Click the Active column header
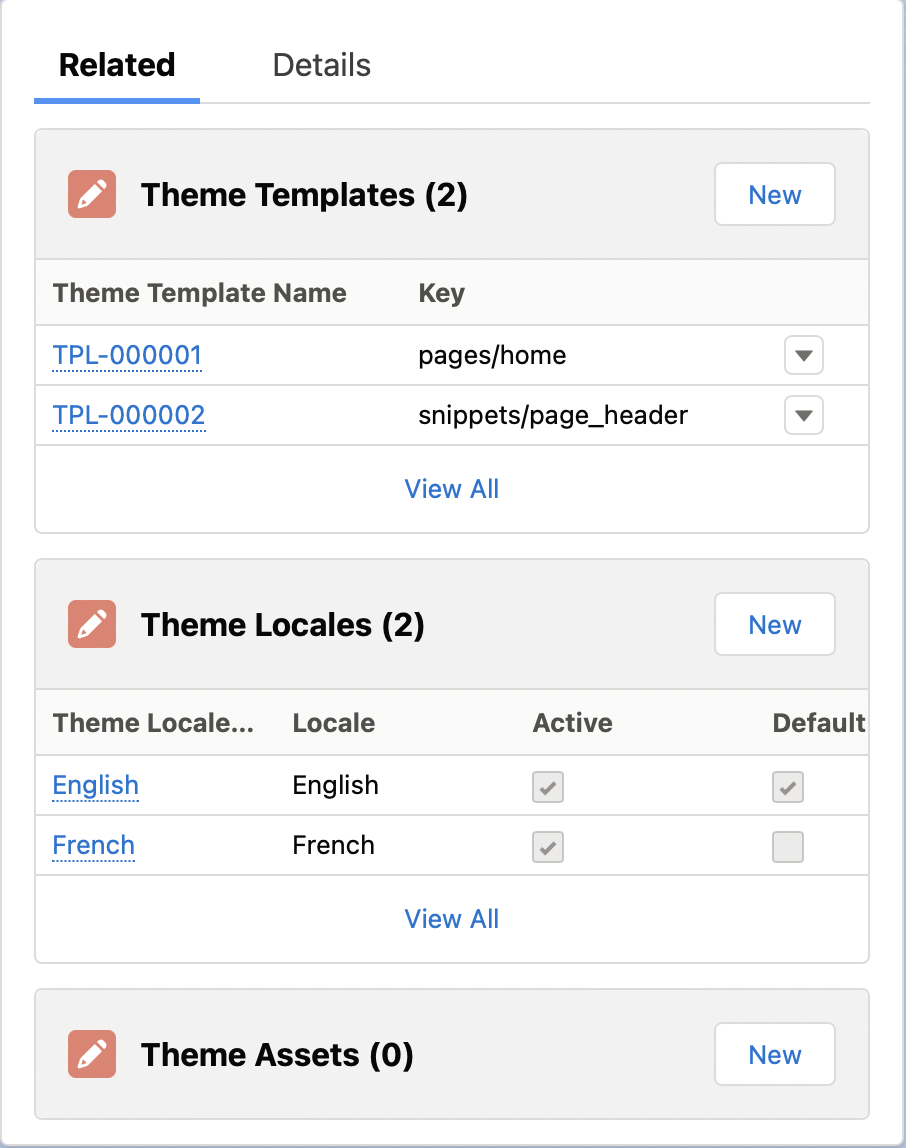This screenshot has height=1148, width=906. (573, 723)
